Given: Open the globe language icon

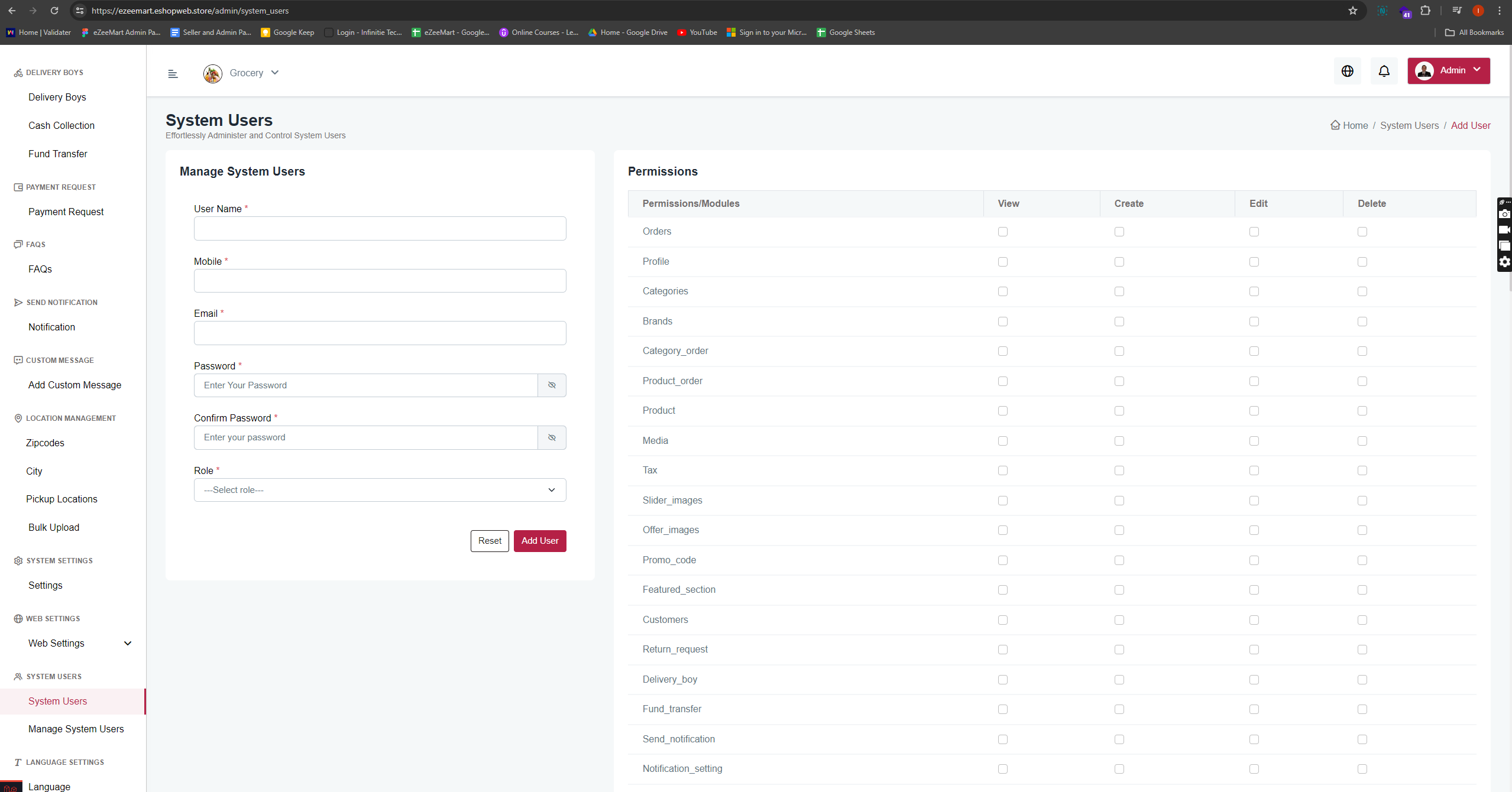Looking at the screenshot, I should [x=1347, y=71].
